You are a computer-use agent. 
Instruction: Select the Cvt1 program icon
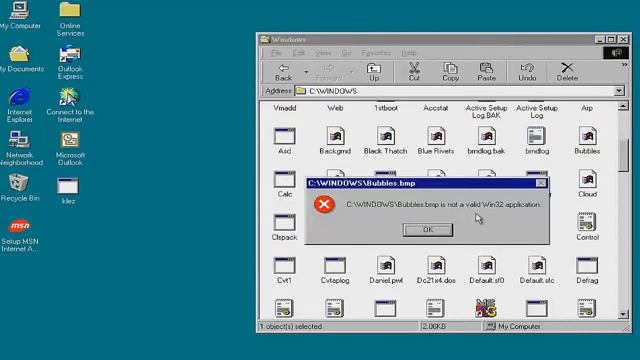click(x=284, y=270)
